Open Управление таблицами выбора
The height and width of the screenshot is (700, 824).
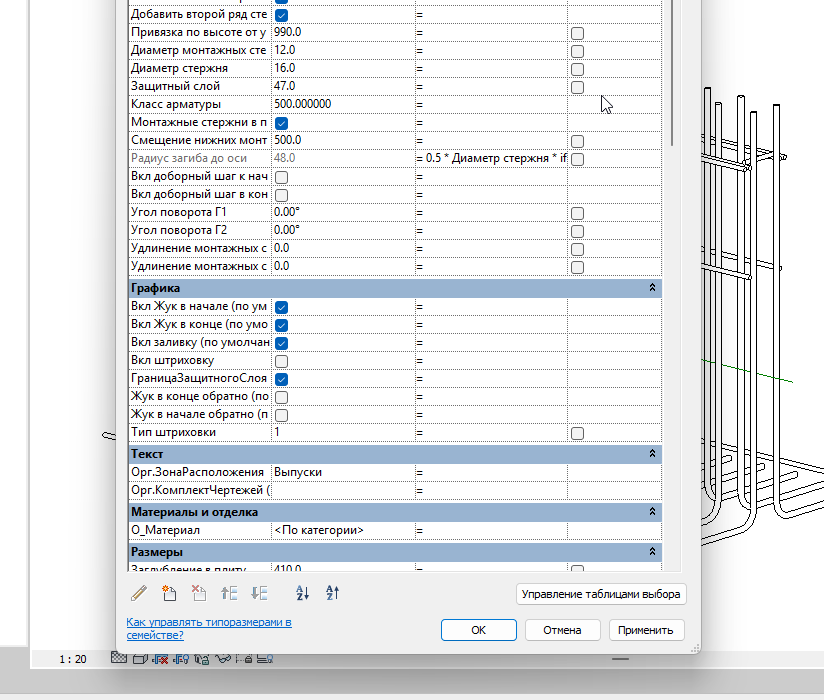click(x=601, y=594)
